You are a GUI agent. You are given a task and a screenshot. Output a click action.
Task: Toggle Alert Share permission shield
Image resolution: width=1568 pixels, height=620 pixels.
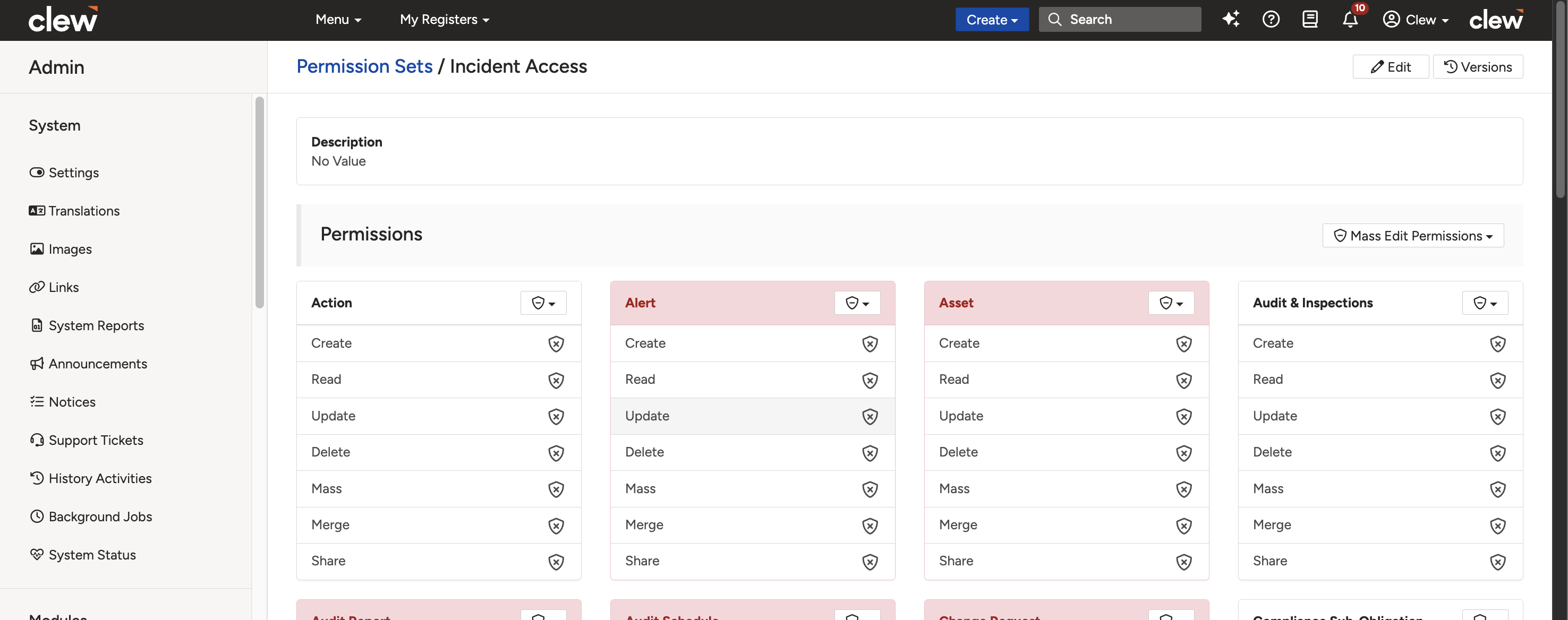870,562
